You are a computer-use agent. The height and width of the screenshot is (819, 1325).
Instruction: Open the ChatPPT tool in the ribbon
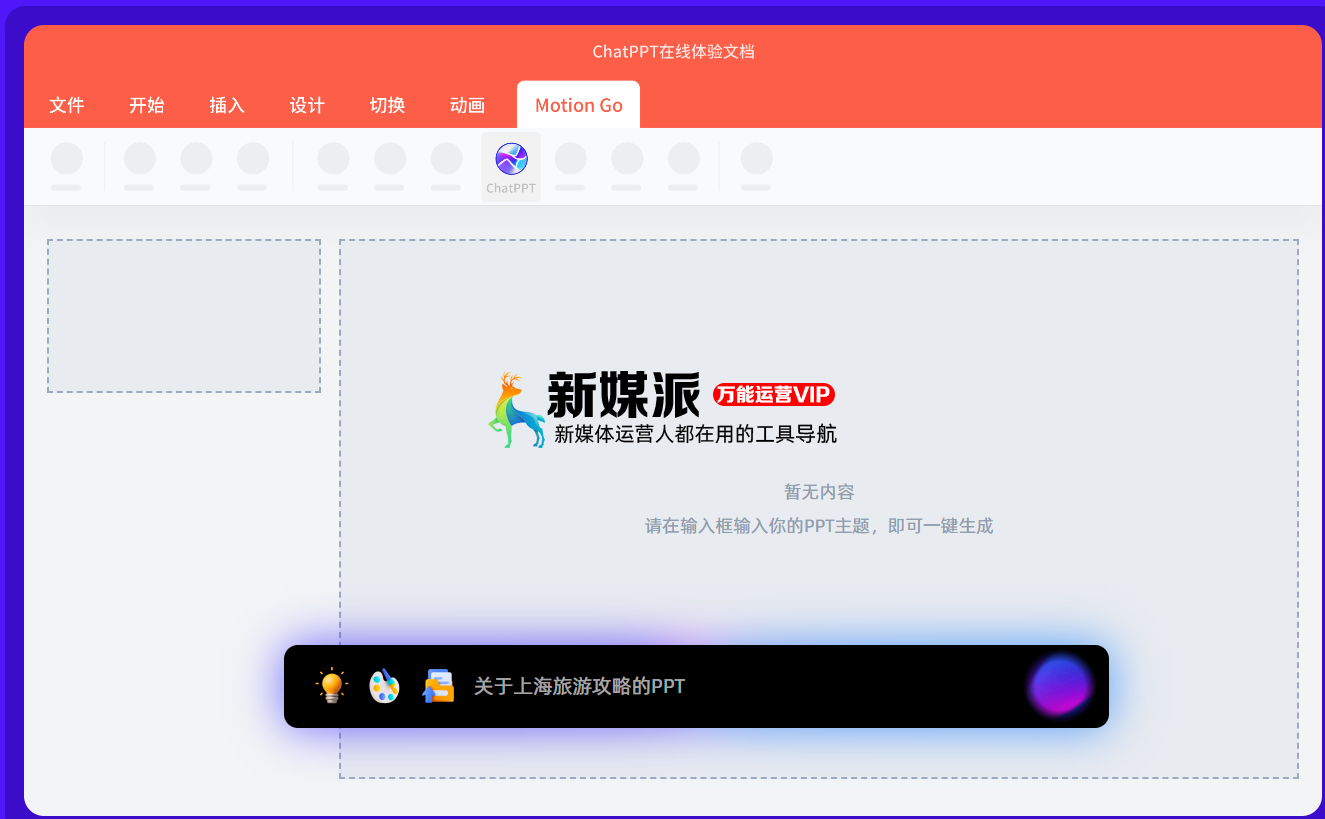tap(511, 167)
